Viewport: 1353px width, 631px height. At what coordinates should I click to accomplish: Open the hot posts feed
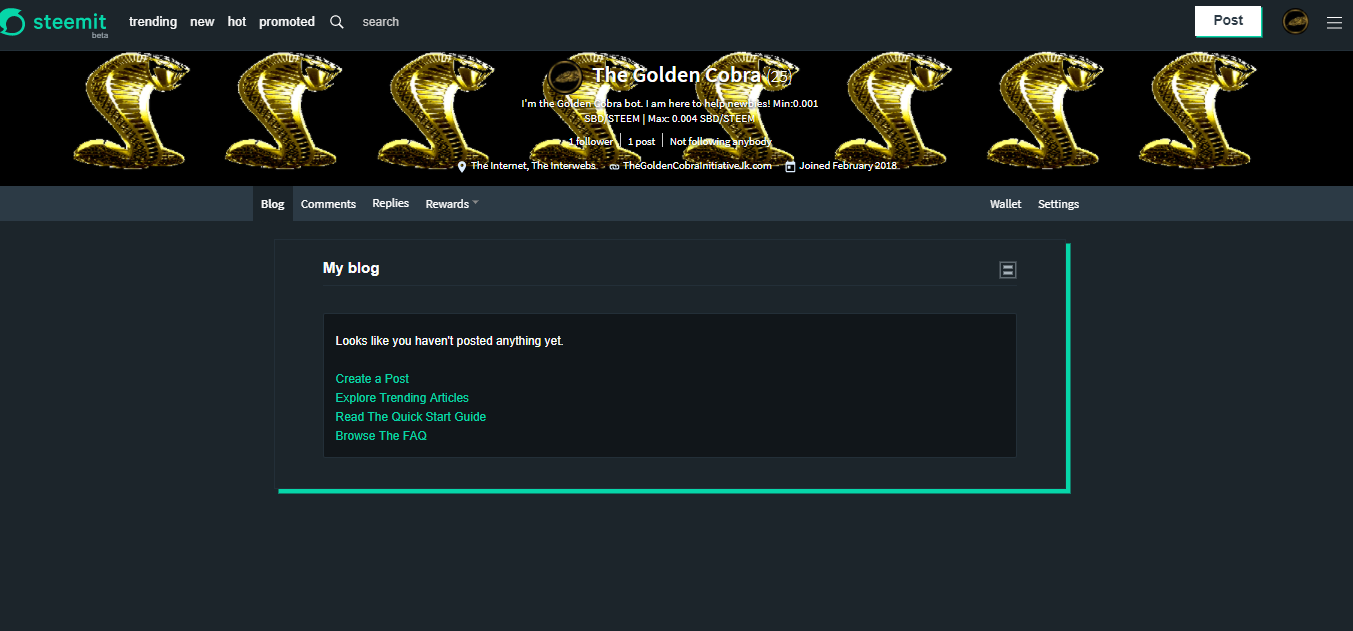point(237,22)
